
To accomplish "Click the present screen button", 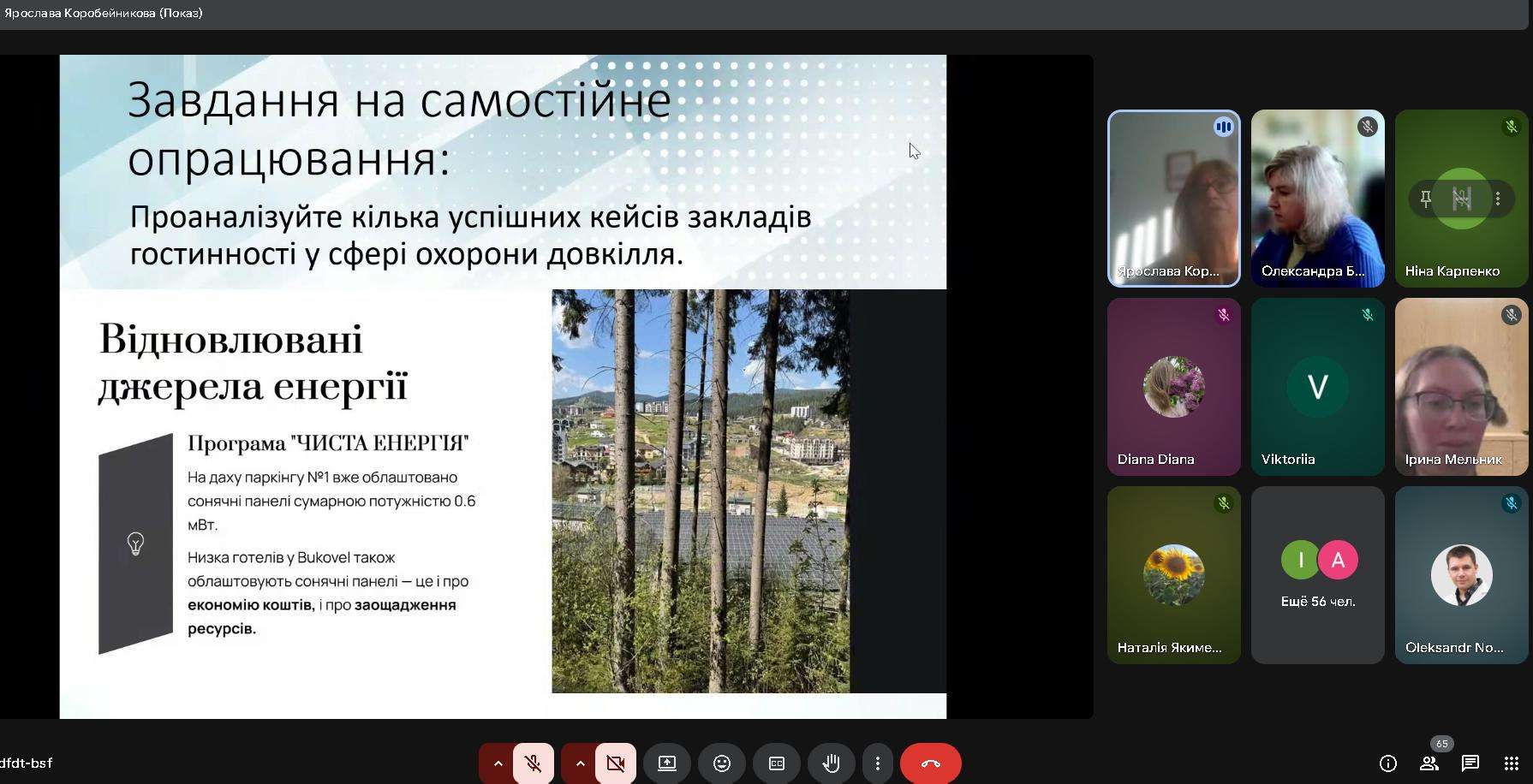I will click(x=667, y=763).
